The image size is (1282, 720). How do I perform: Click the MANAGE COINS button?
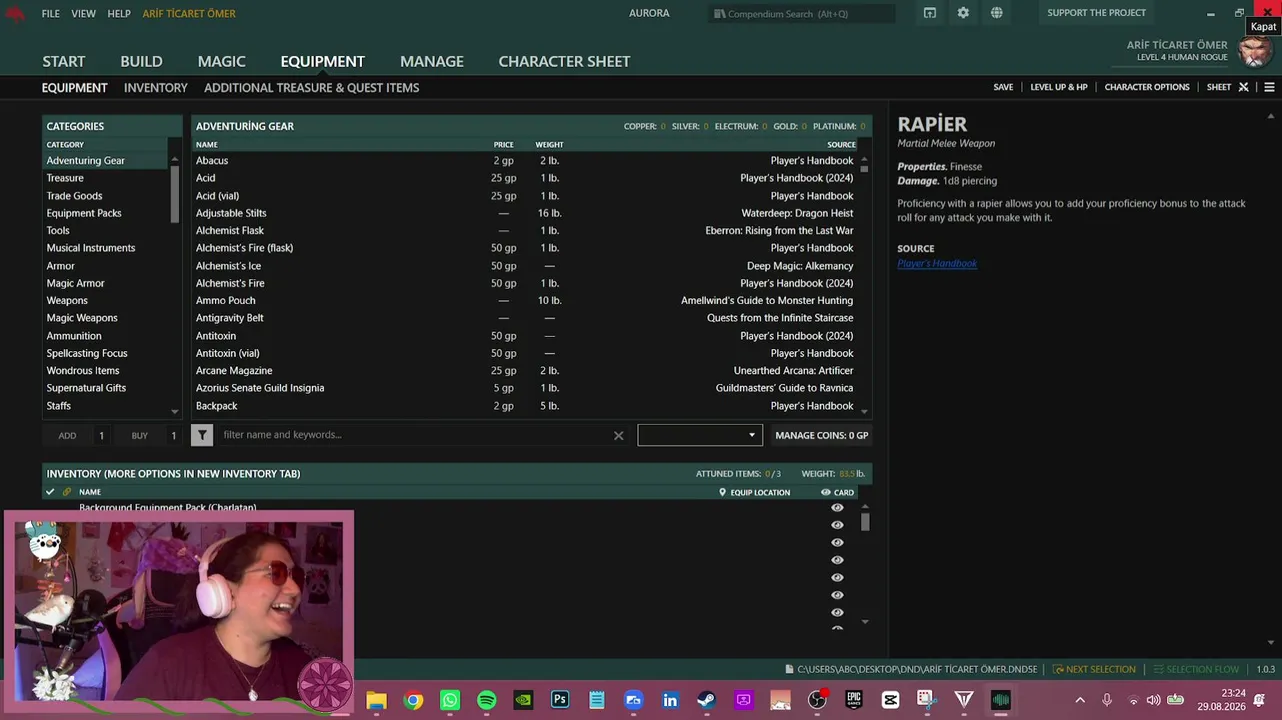click(822, 435)
